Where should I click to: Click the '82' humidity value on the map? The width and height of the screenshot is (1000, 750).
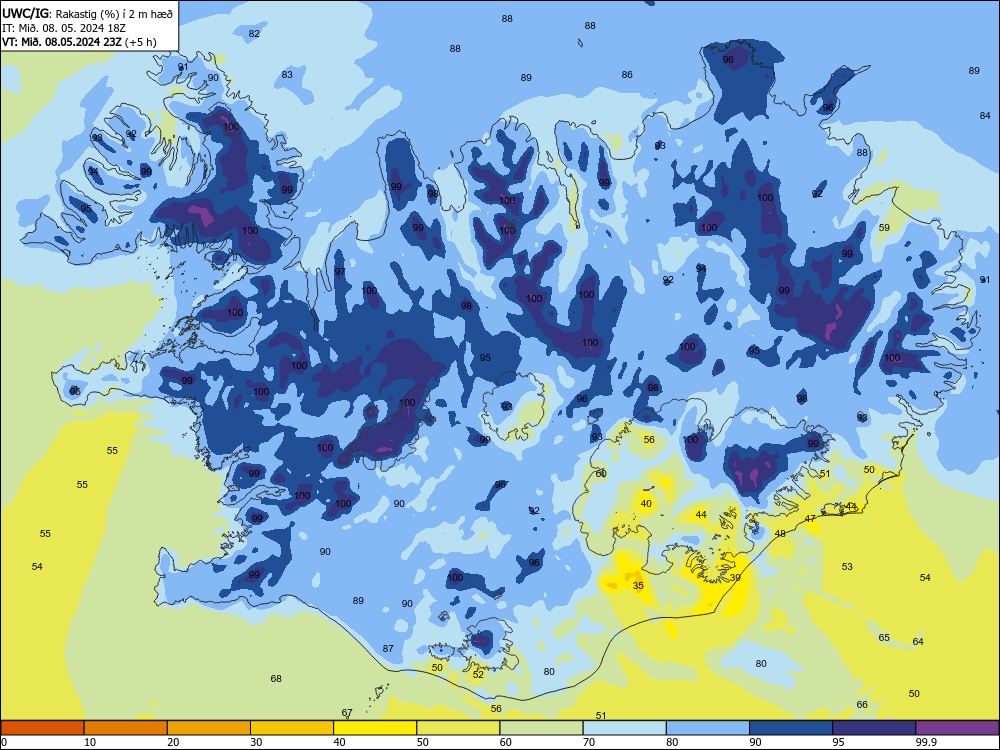tap(254, 34)
